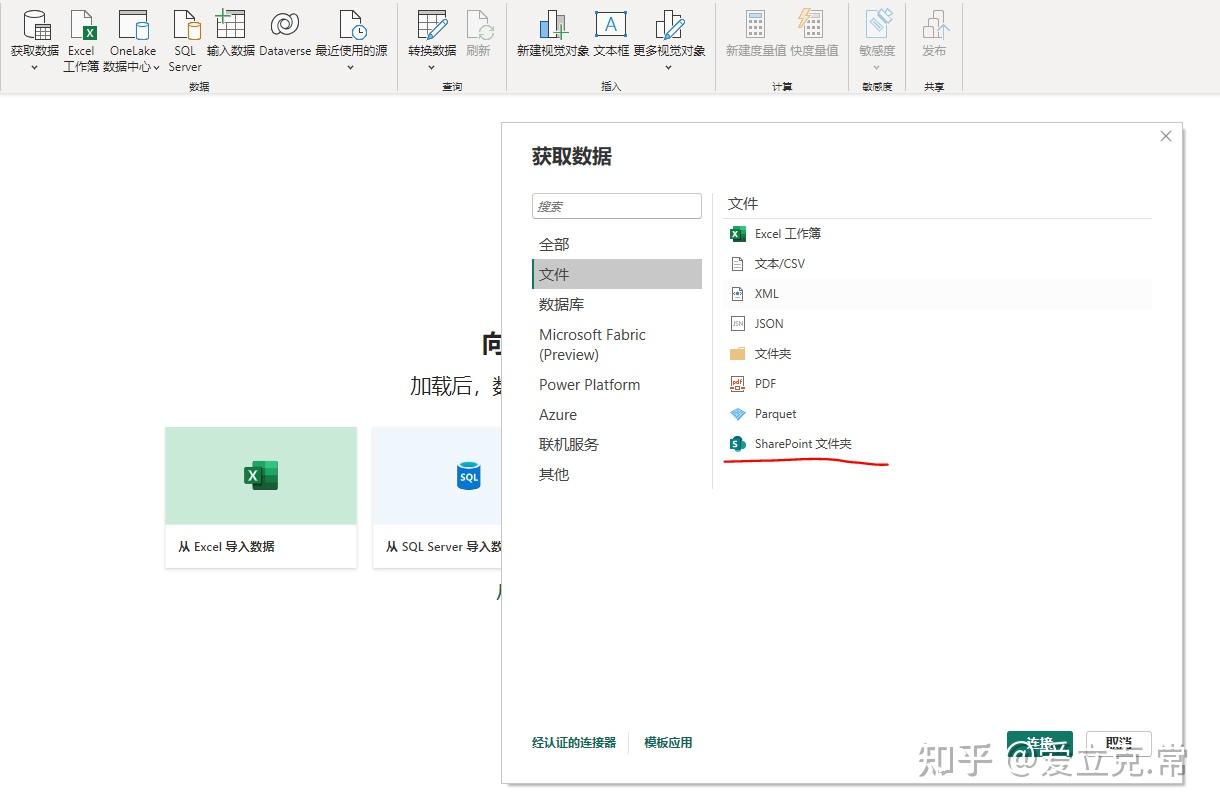Screen dimensions: 1220x808
Task: Choose the SharePoint 文件夹 connector
Action: click(x=801, y=443)
